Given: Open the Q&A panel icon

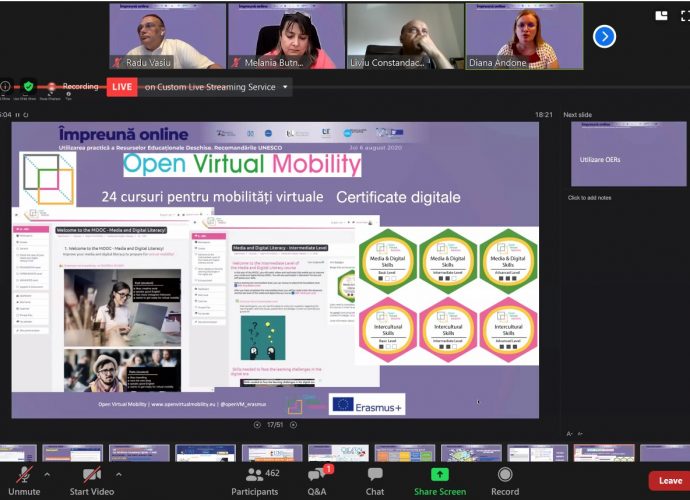Looking at the screenshot, I should click(x=316, y=474).
